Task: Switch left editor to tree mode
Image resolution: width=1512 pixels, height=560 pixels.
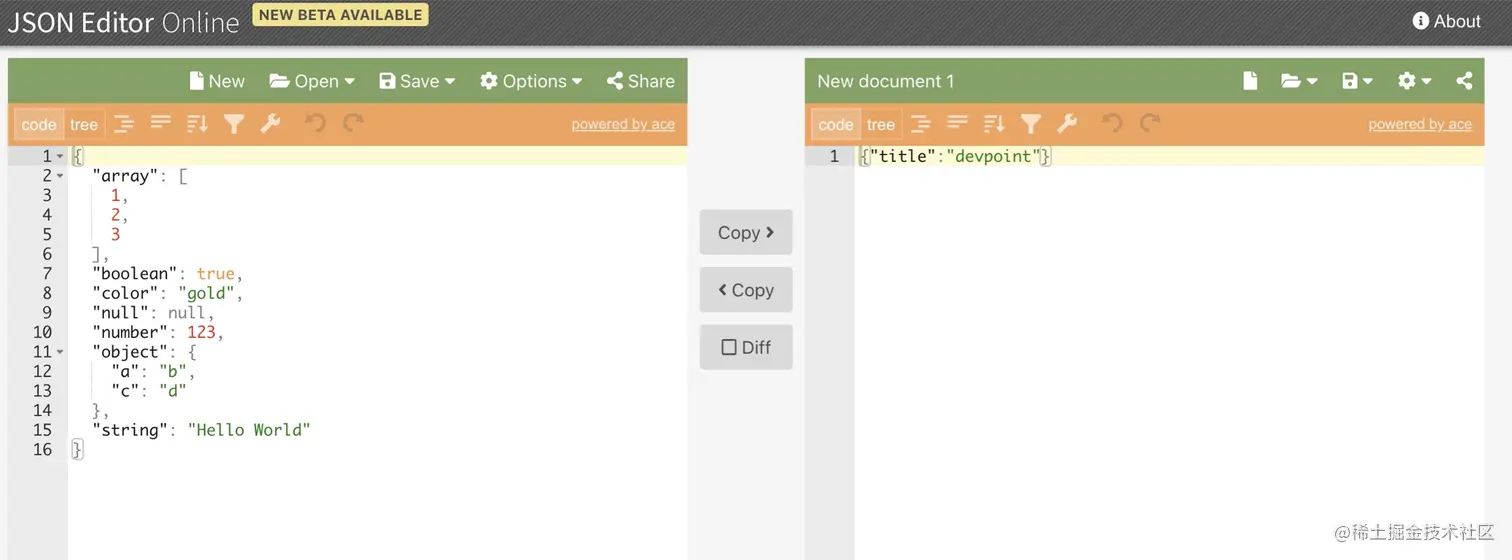Action: (84, 125)
